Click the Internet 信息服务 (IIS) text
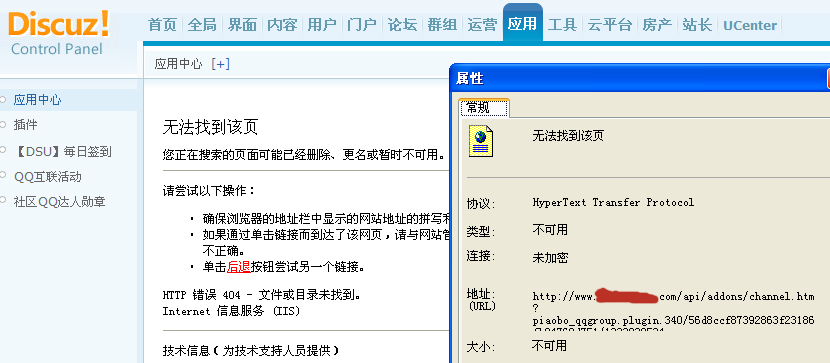830x363 pixels. [231, 311]
